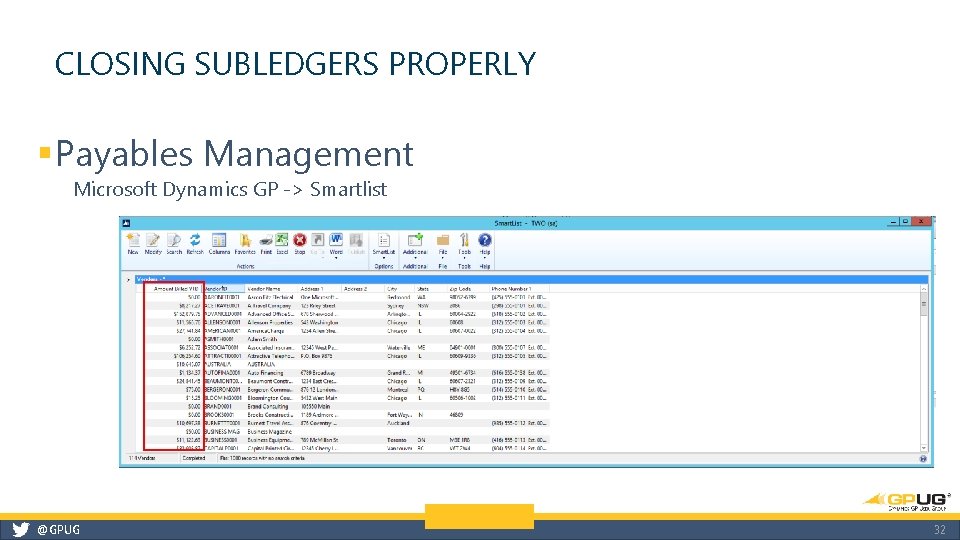Screen dimensions: 960x540
Task: Close the SmartList window
Action: 921,222
